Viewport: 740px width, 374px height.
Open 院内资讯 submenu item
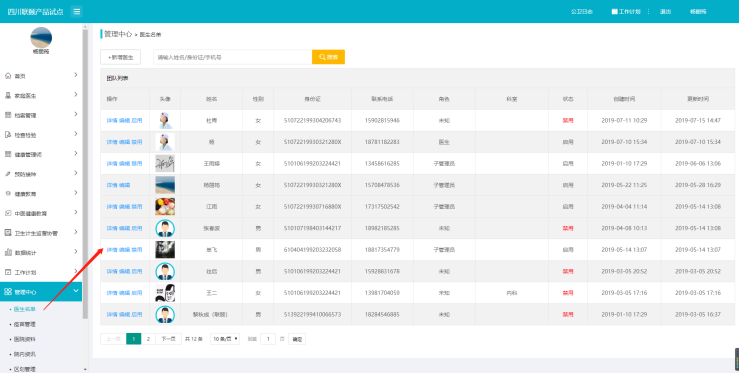pyautogui.click(x=25, y=354)
